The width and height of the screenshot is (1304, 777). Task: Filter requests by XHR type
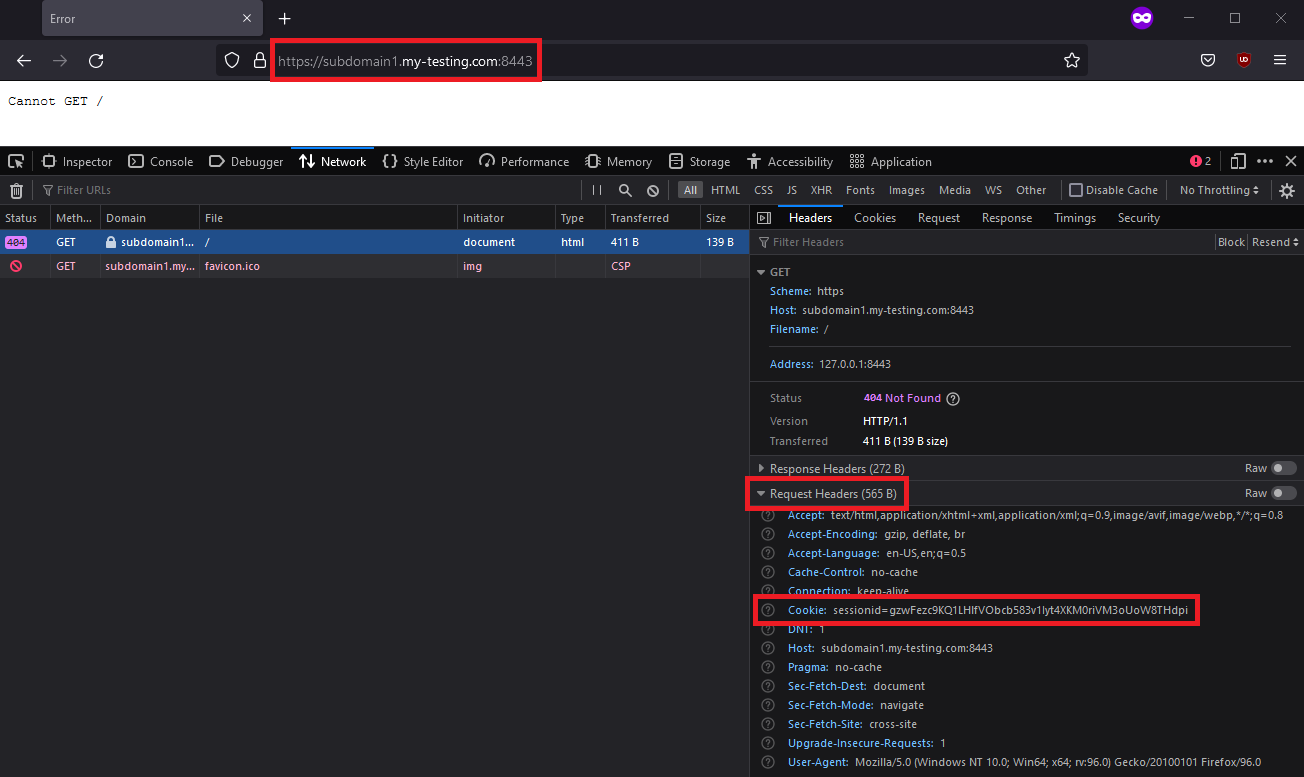(x=821, y=190)
